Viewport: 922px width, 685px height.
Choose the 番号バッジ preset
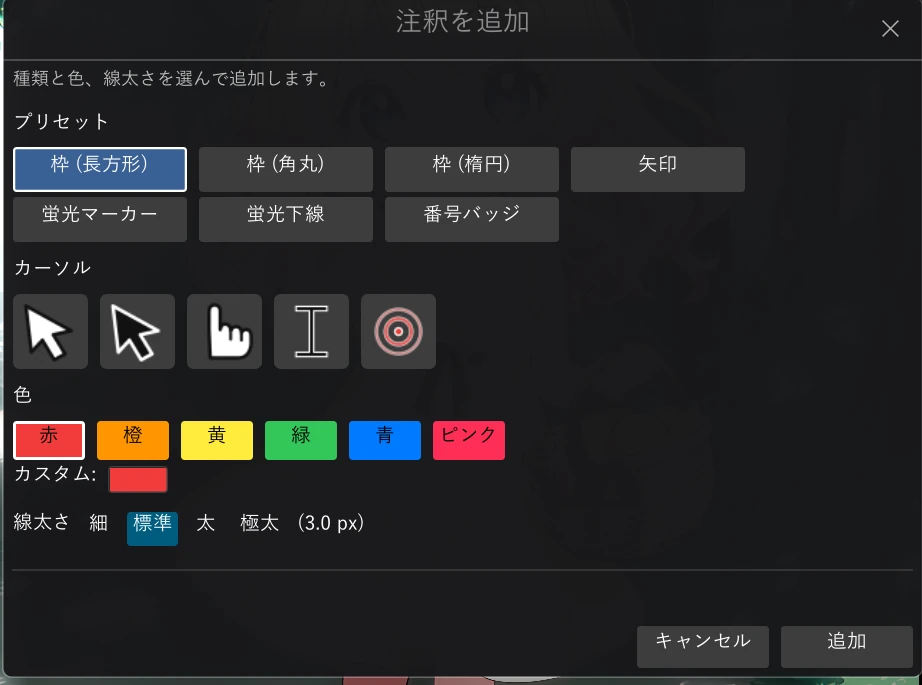pyautogui.click(x=472, y=219)
